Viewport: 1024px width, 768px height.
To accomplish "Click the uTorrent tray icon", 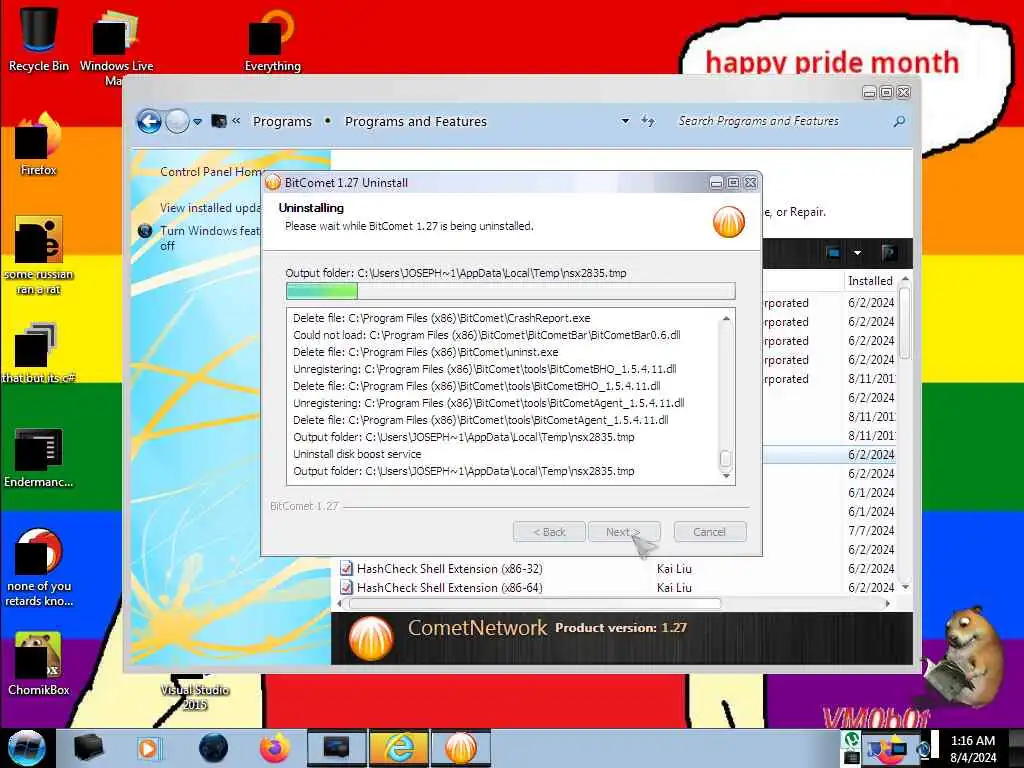I will 851,740.
